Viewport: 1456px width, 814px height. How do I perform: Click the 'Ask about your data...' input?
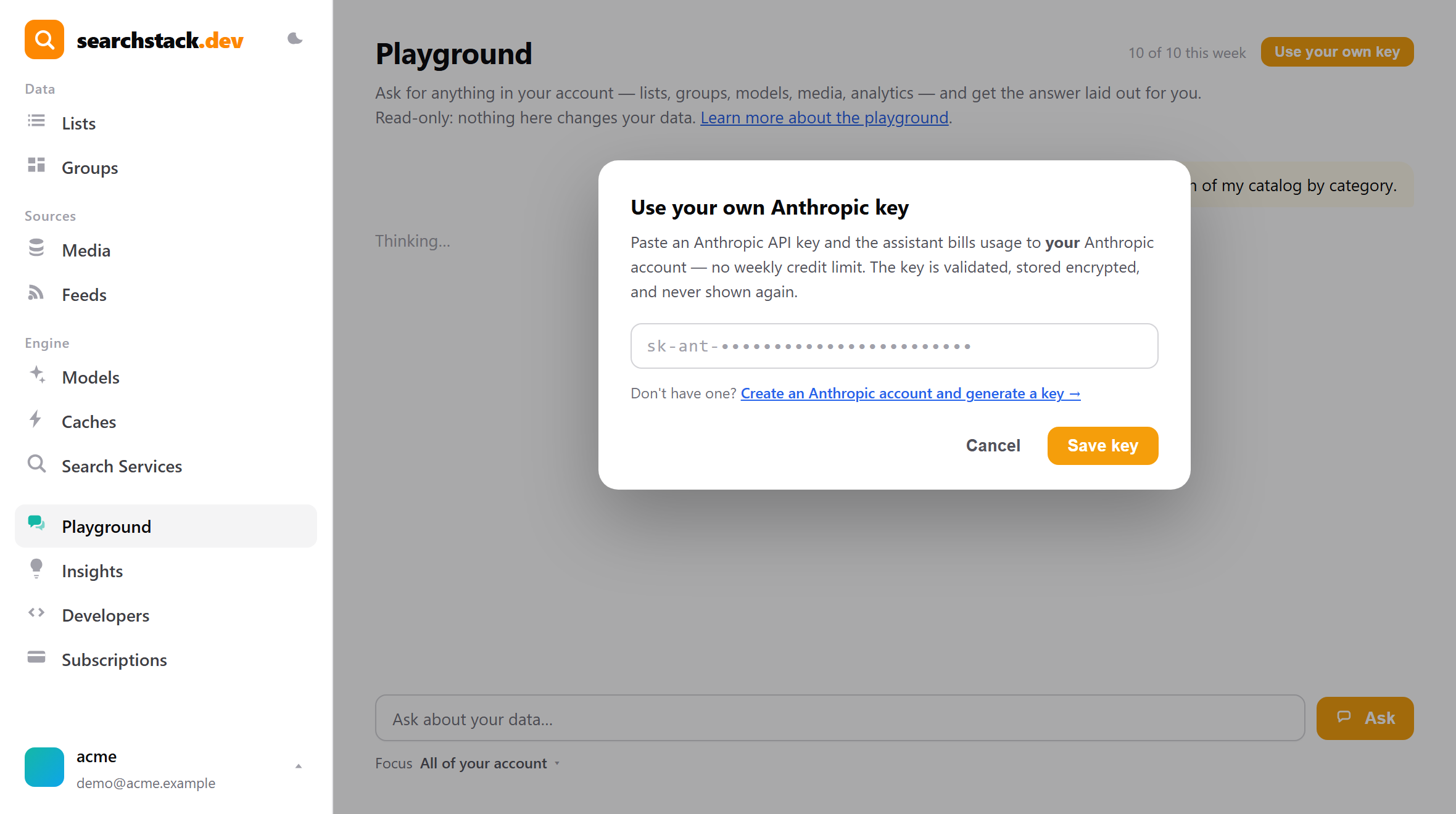tap(840, 718)
